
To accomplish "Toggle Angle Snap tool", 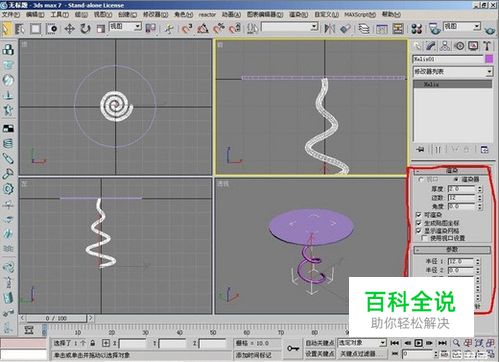I will pyautogui.click(x=203, y=29).
